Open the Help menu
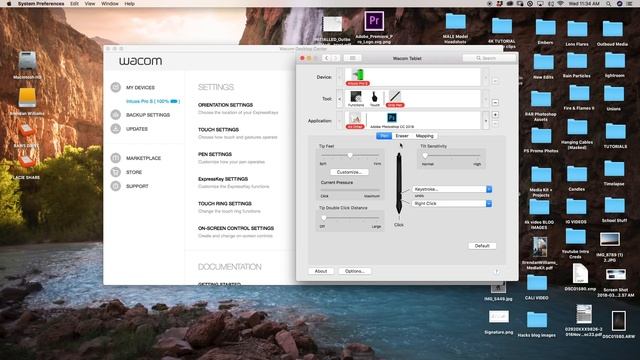Image resolution: width=640 pixels, height=360 pixels. pos(129,4)
